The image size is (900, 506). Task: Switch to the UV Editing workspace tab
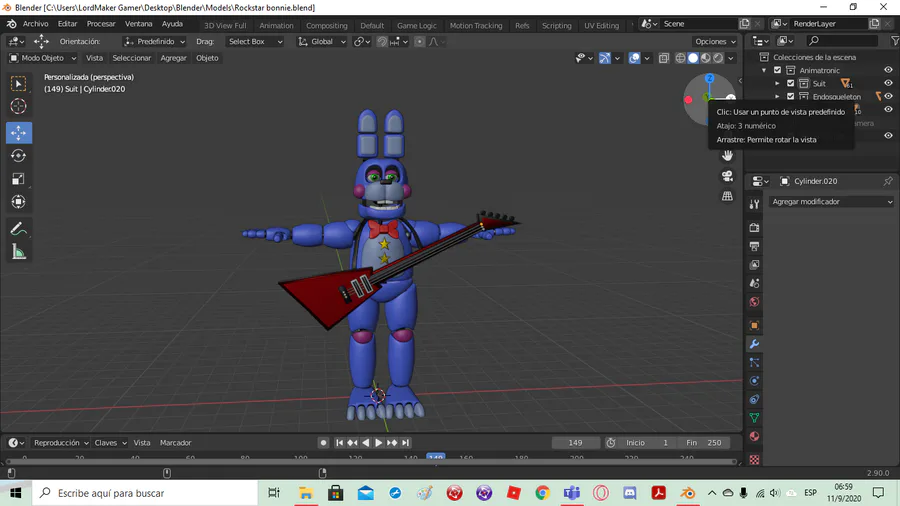click(602, 25)
